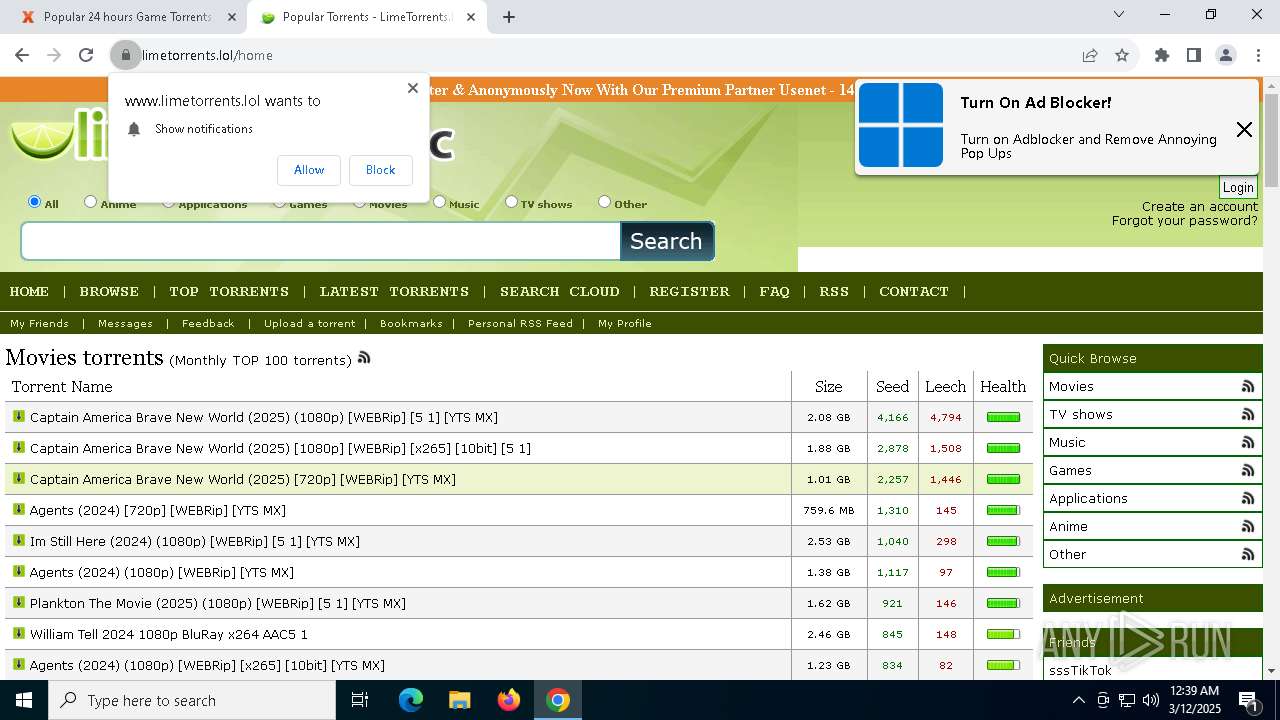Screen dimensions: 1280x720
Task: Click download arrow for Captain America 1080p 2.08 GB
Action: click(18, 416)
